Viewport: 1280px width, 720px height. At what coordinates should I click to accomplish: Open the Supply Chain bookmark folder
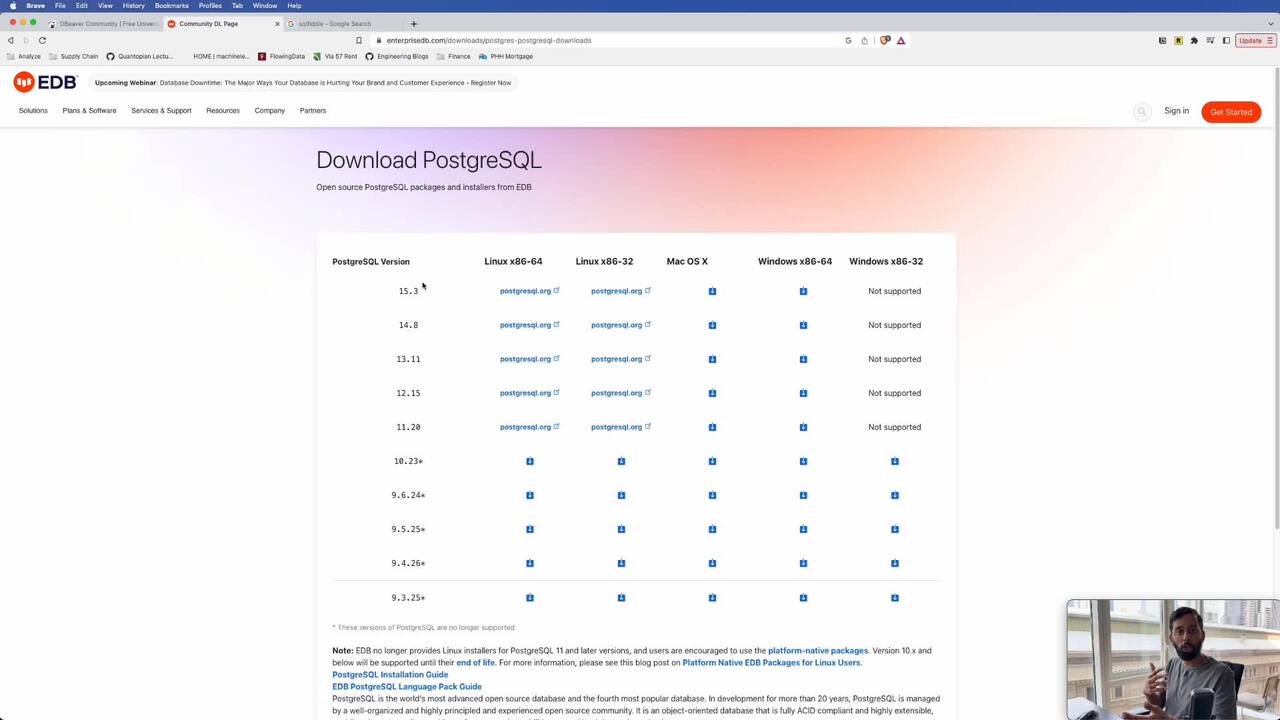coord(74,56)
